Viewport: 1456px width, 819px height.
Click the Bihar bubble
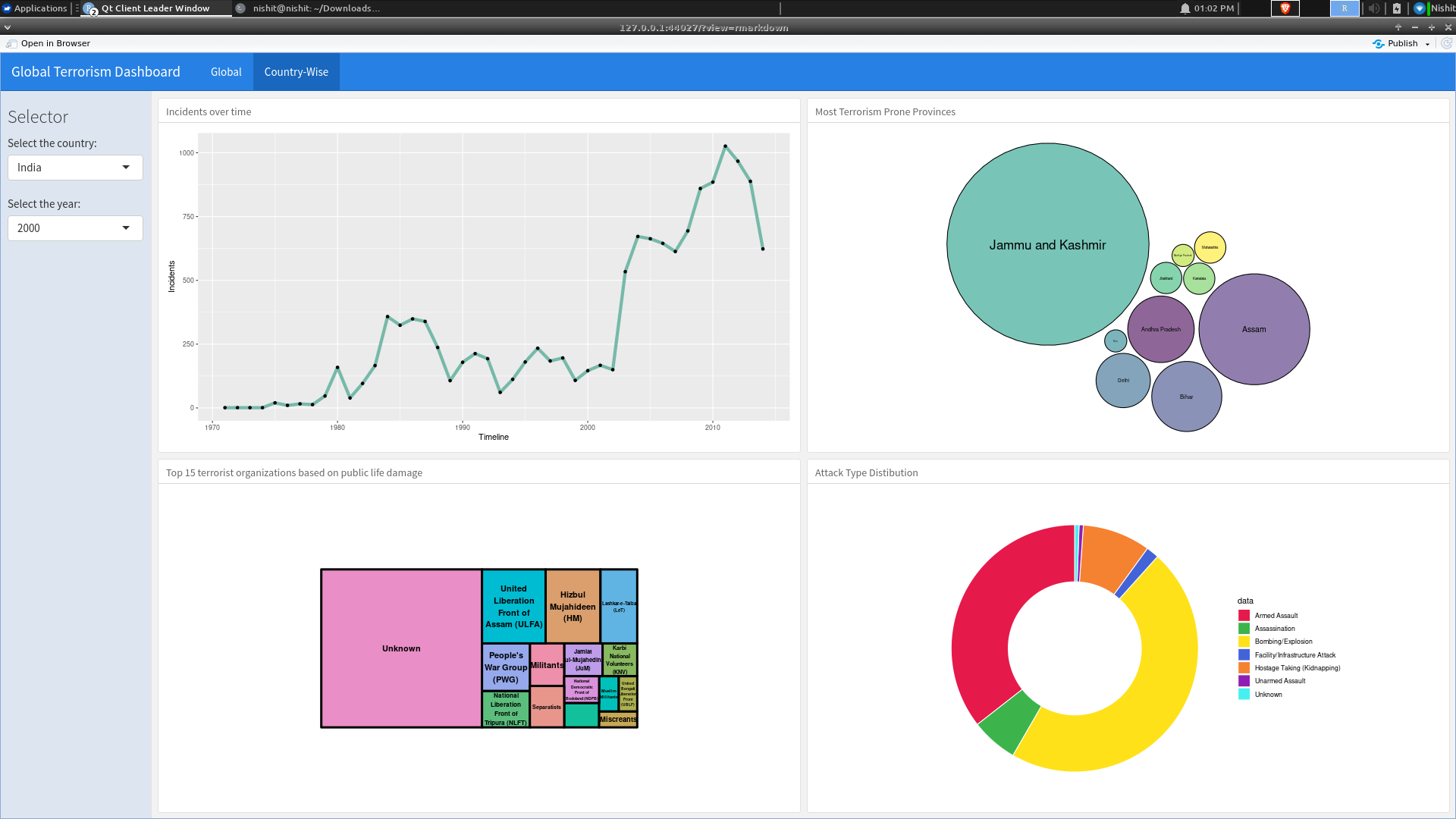click(x=1186, y=397)
